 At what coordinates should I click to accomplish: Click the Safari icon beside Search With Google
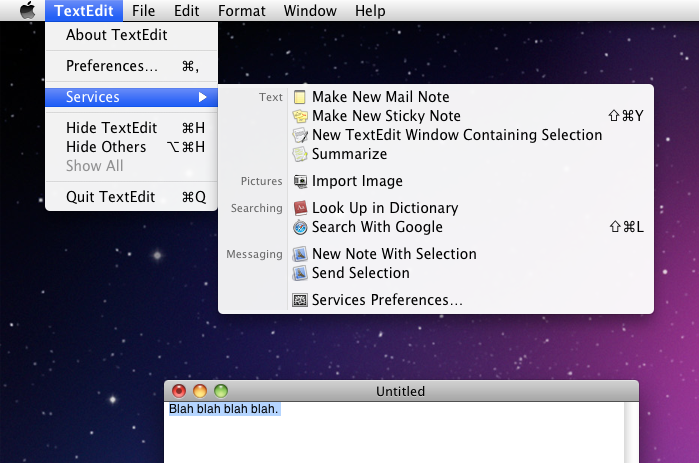pyautogui.click(x=300, y=227)
